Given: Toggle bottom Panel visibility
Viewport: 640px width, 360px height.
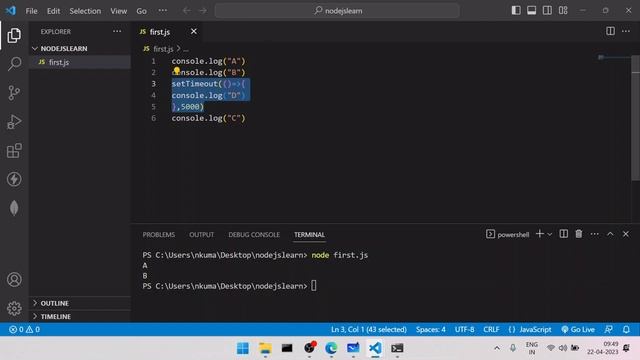Looking at the screenshot, I should [x=531, y=11].
